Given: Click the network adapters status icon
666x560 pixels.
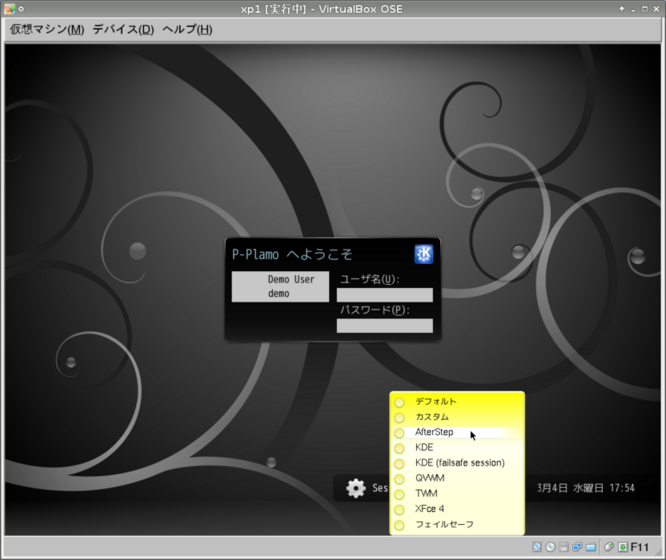Looking at the screenshot, I should (577, 547).
